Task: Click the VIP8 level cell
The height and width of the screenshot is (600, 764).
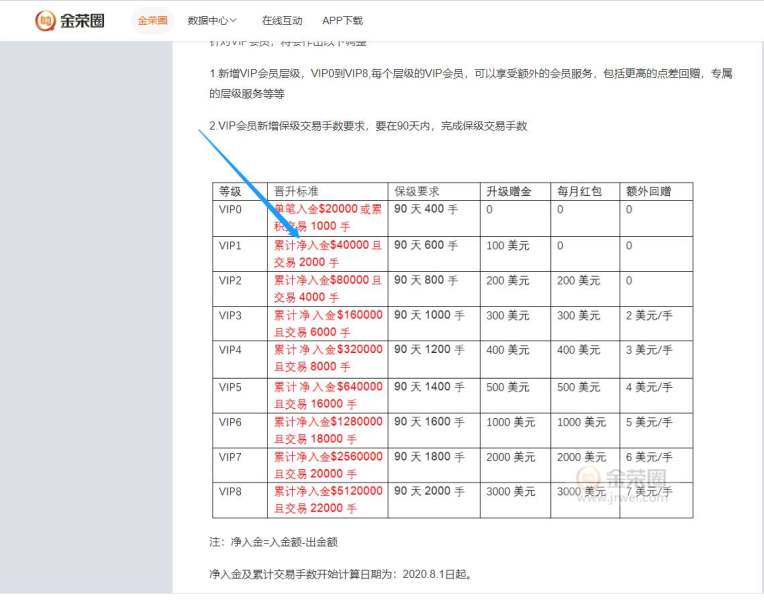Action: coord(240,500)
